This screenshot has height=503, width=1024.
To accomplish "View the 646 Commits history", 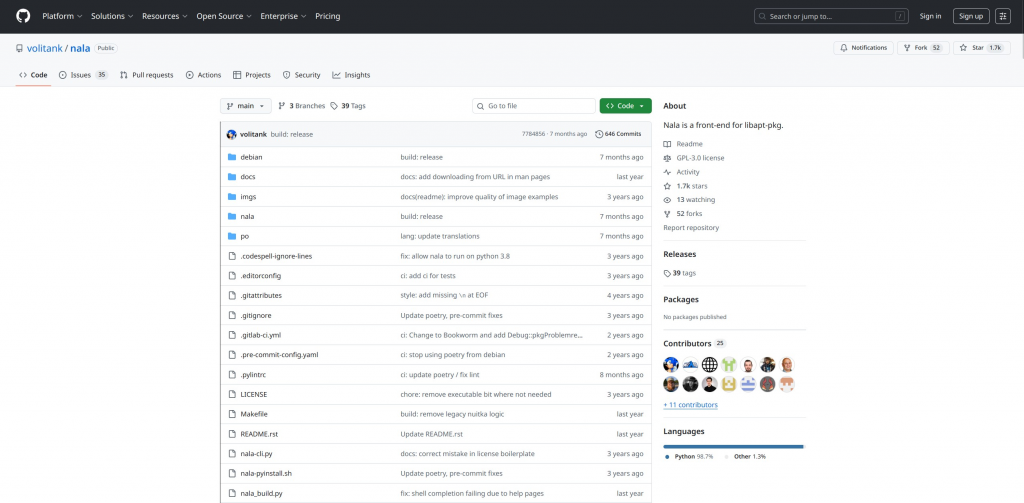I will point(618,134).
